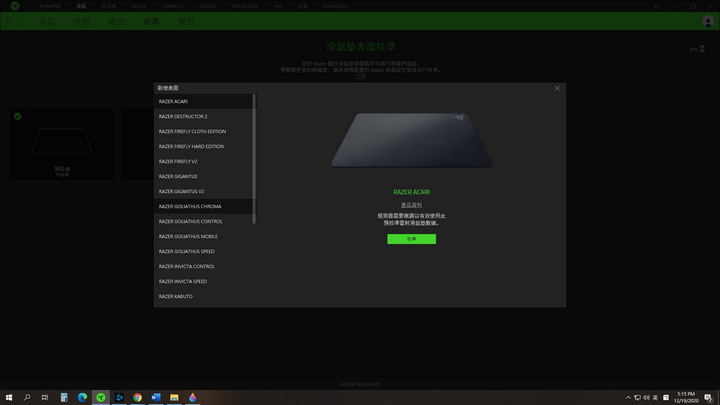The image size is (720, 405).
Task: Click the default surface card thumbnail
Action: coord(62,144)
